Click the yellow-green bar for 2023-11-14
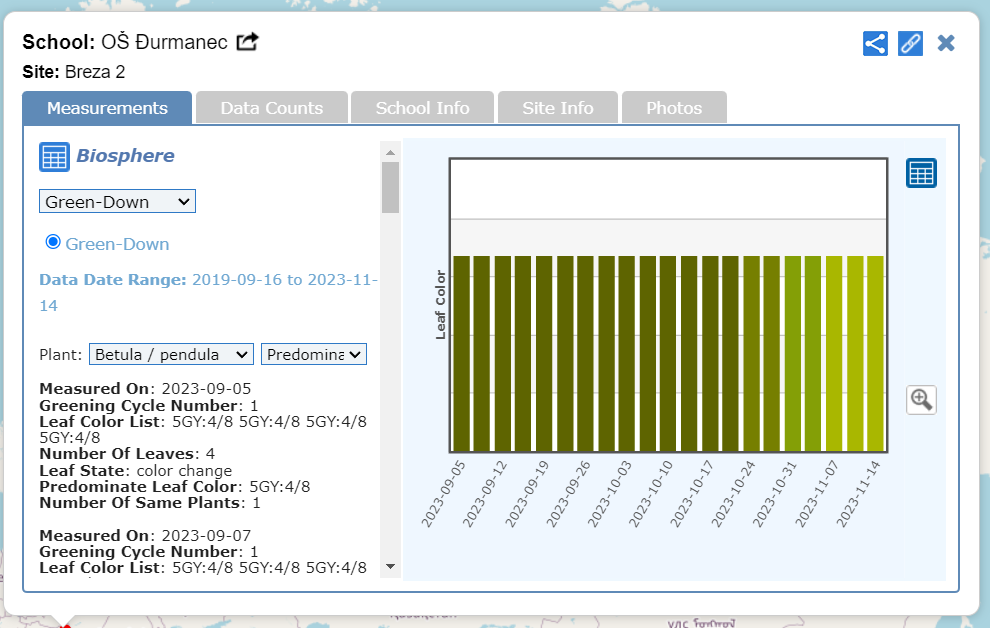The width and height of the screenshot is (990, 628). (x=875, y=354)
